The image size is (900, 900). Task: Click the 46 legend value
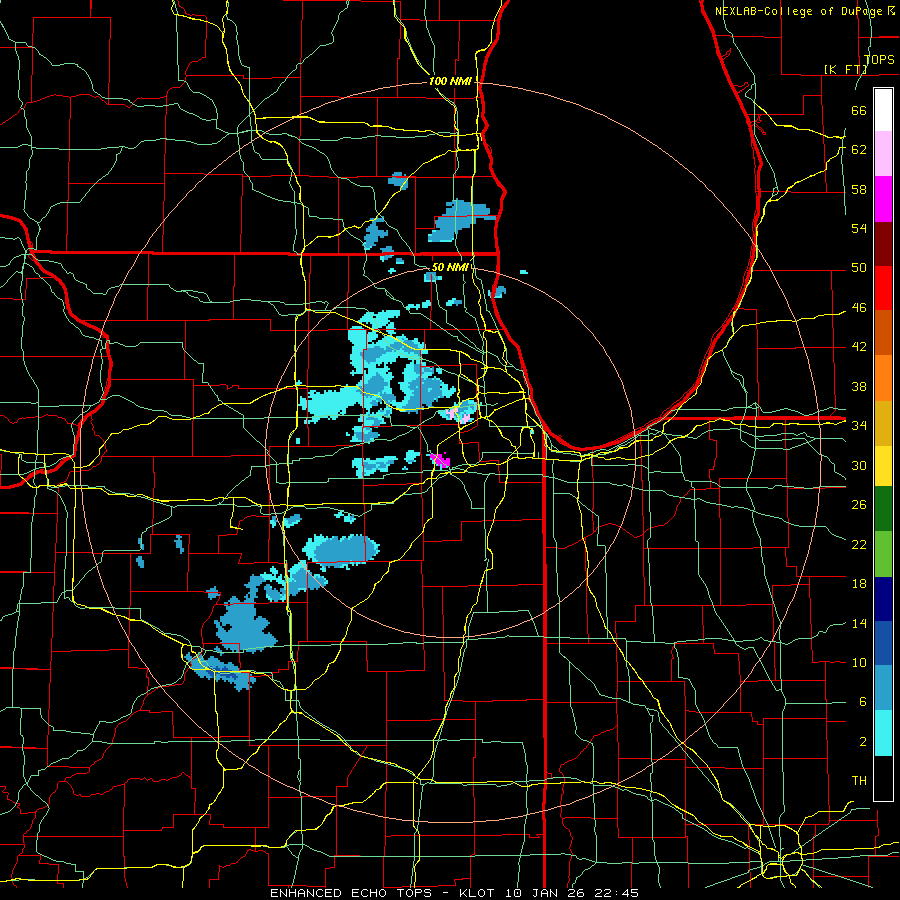(x=859, y=308)
